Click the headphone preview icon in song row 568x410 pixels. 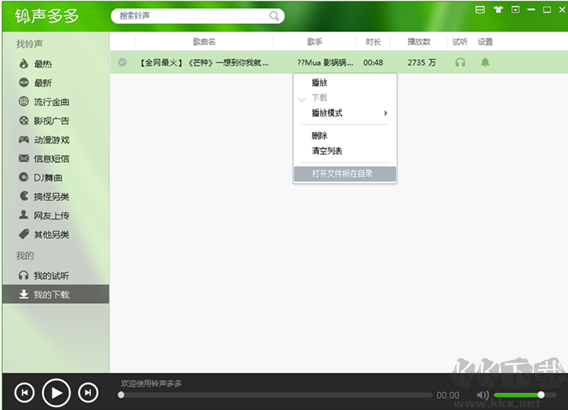point(460,63)
